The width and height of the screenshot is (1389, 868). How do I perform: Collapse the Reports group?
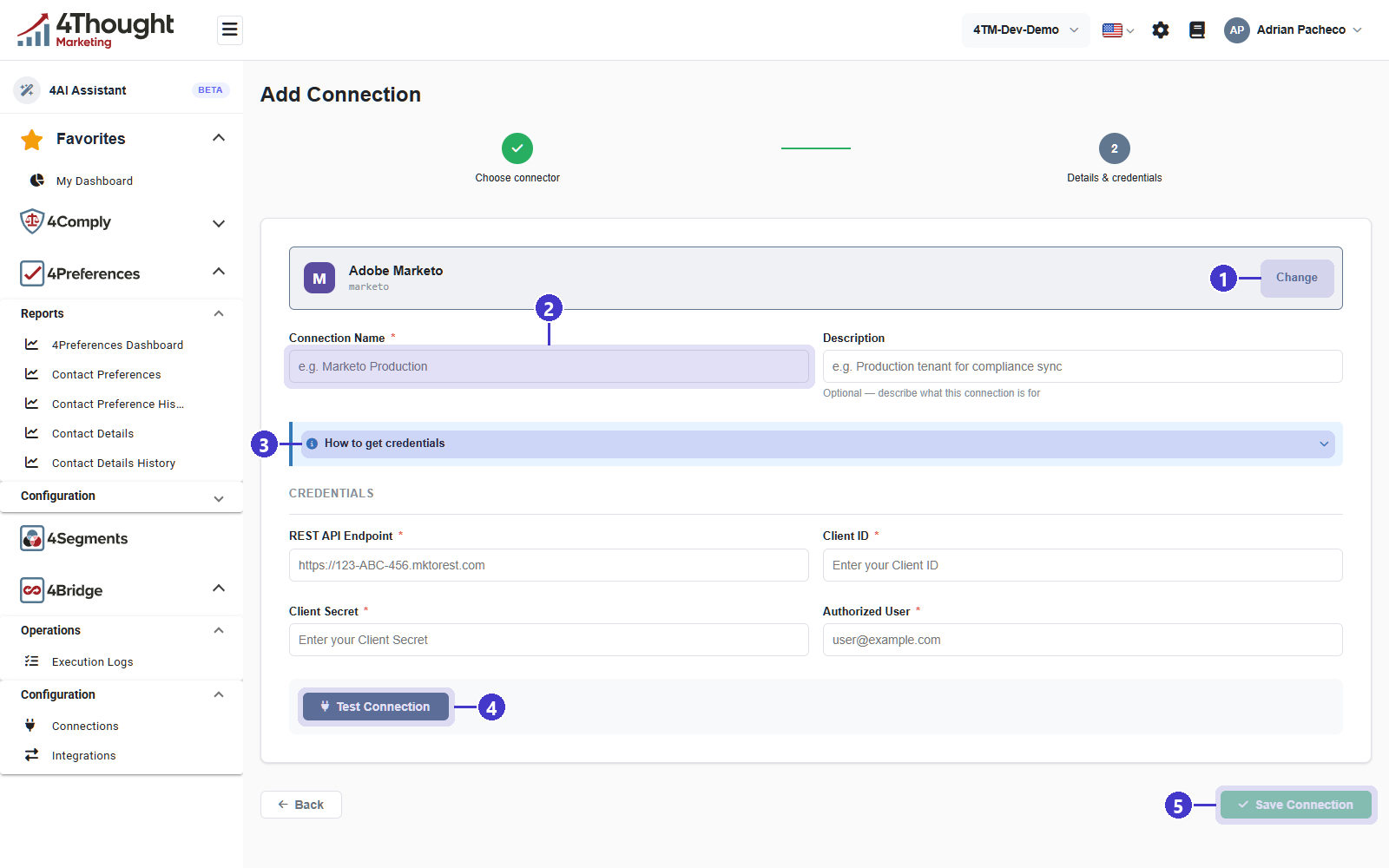pyautogui.click(x=219, y=313)
